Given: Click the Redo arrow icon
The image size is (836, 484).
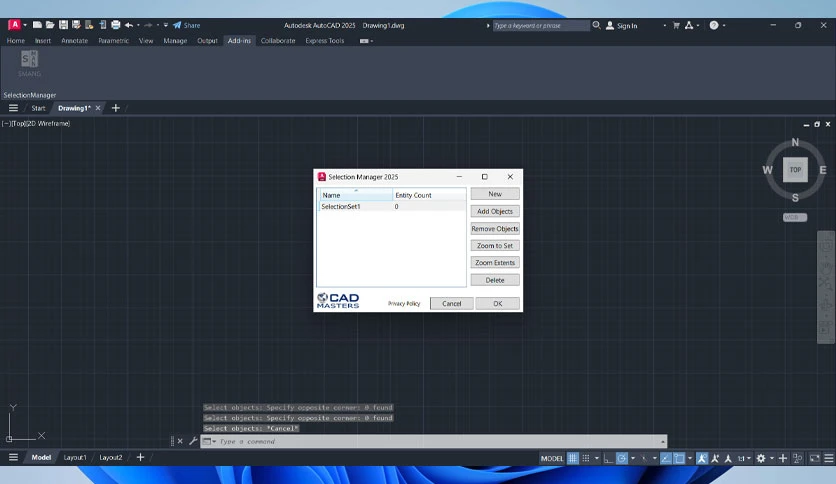Looking at the screenshot, I should pos(148,25).
